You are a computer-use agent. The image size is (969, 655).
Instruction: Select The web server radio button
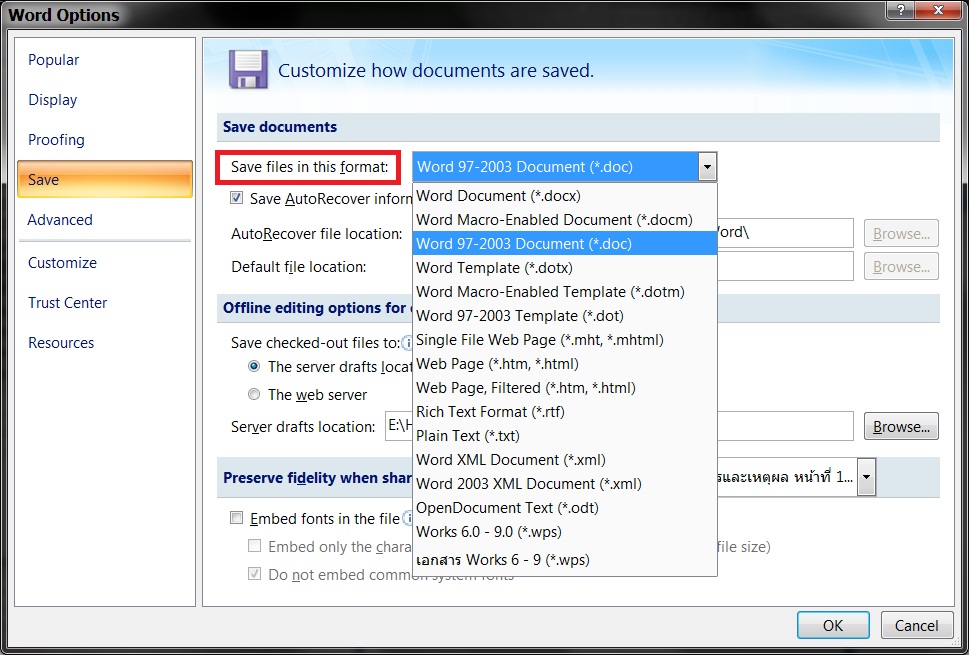click(x=254, y=395)
